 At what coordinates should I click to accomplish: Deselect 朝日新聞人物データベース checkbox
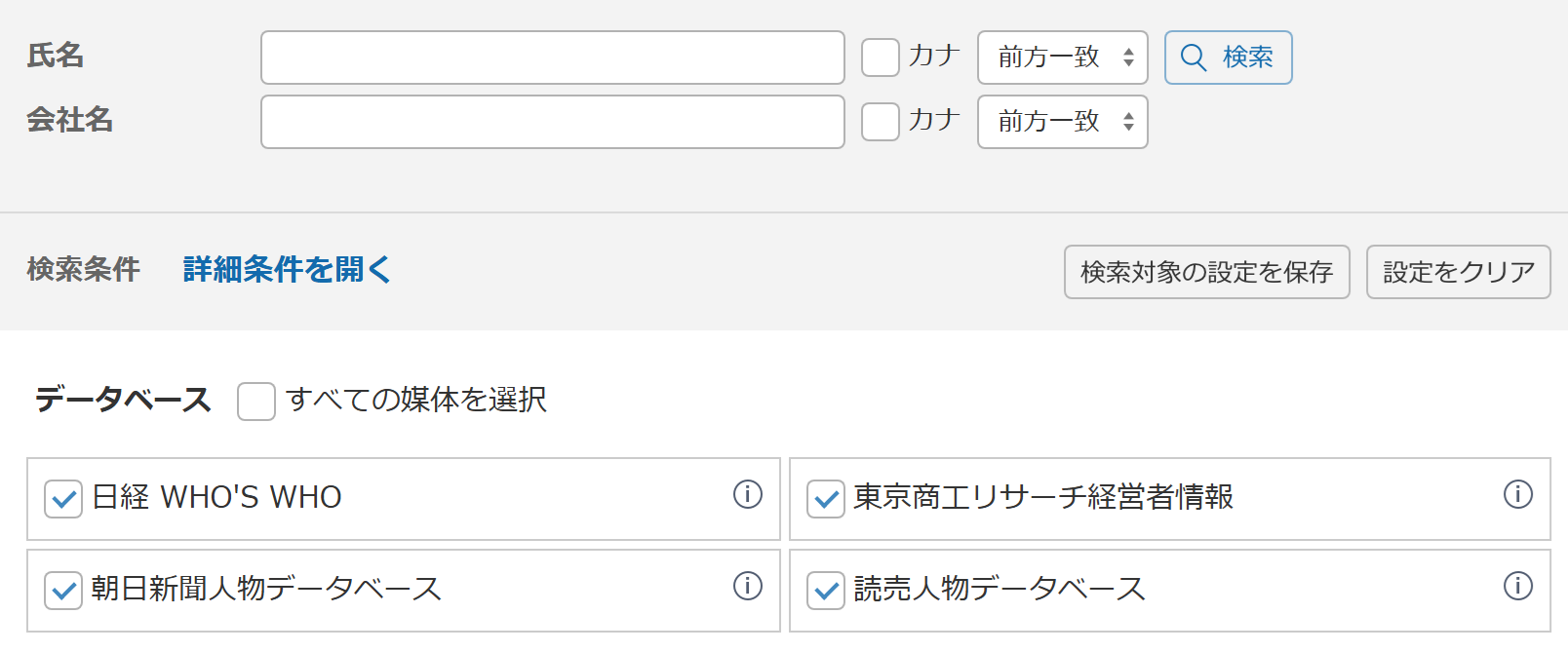(x=63, y=591)
